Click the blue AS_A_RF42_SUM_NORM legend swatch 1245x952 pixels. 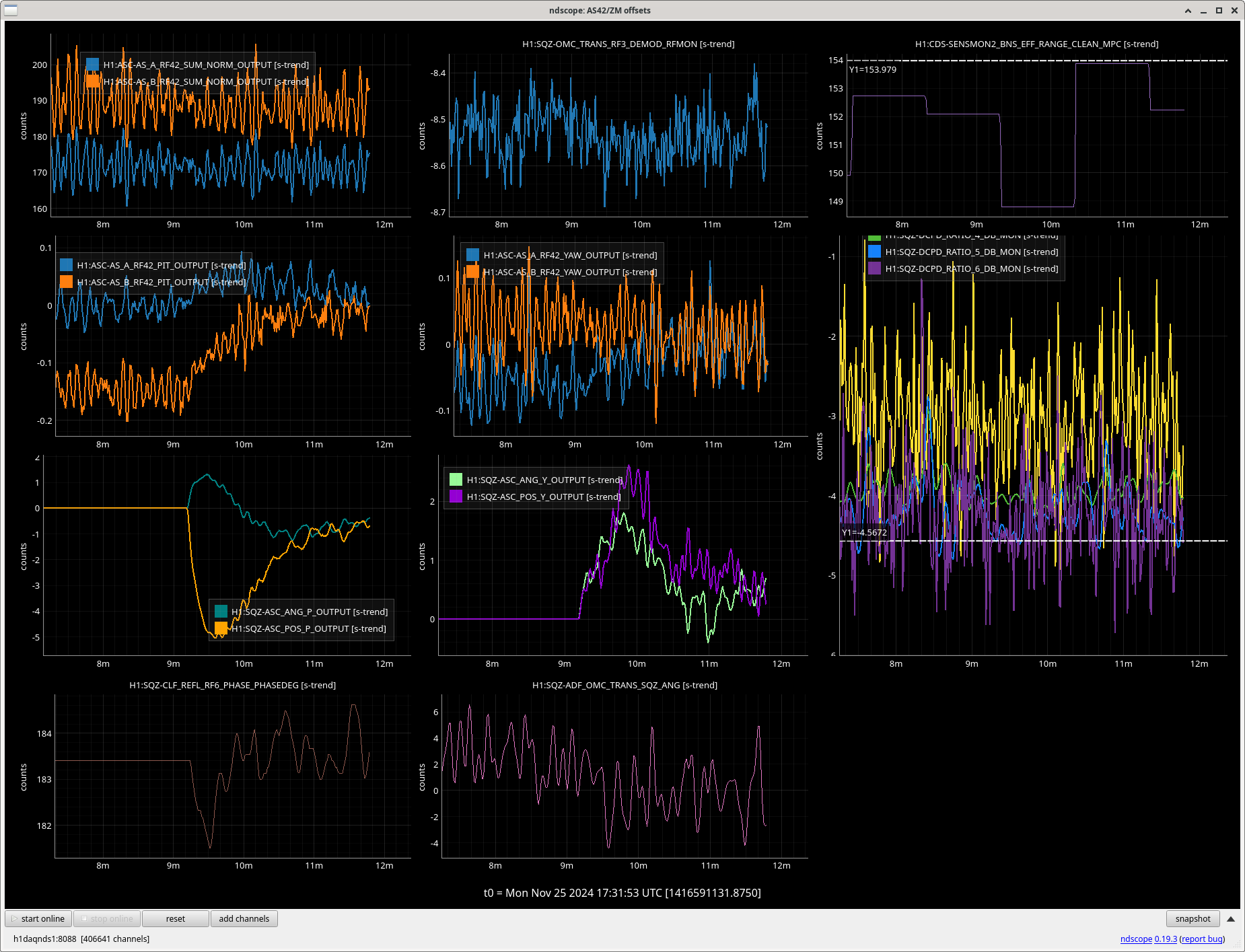92,65
